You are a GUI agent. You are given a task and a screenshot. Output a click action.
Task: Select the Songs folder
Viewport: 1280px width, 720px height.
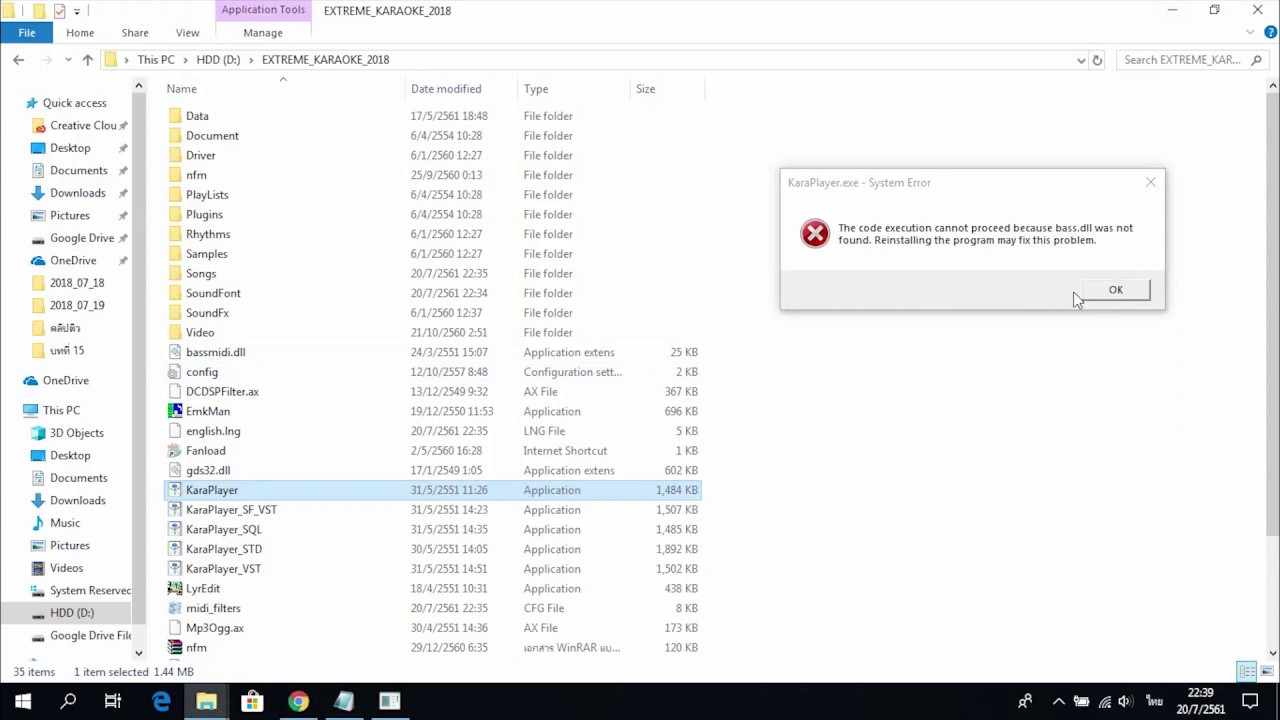click(200, 273)
